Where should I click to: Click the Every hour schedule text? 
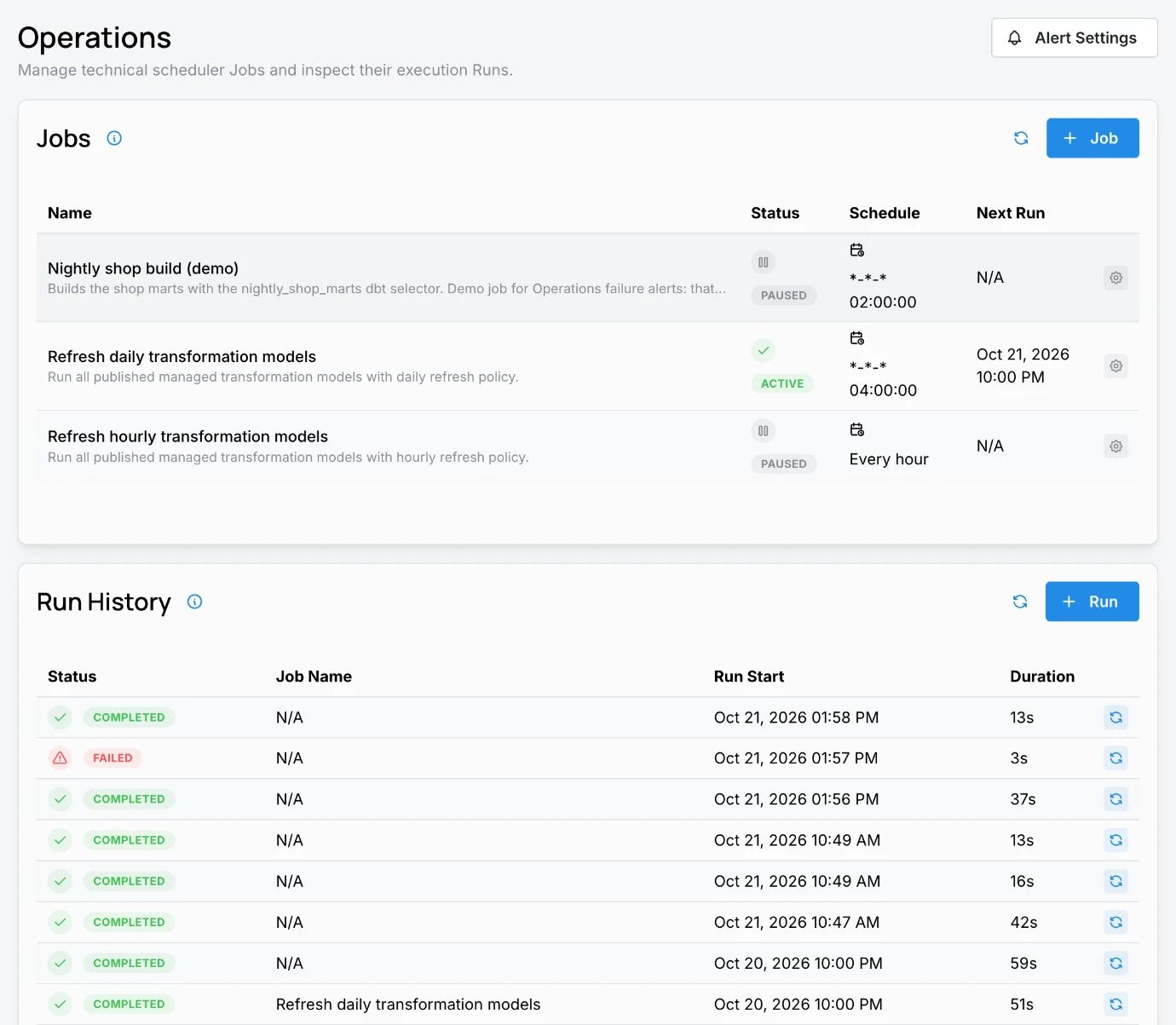coord(889,459)
